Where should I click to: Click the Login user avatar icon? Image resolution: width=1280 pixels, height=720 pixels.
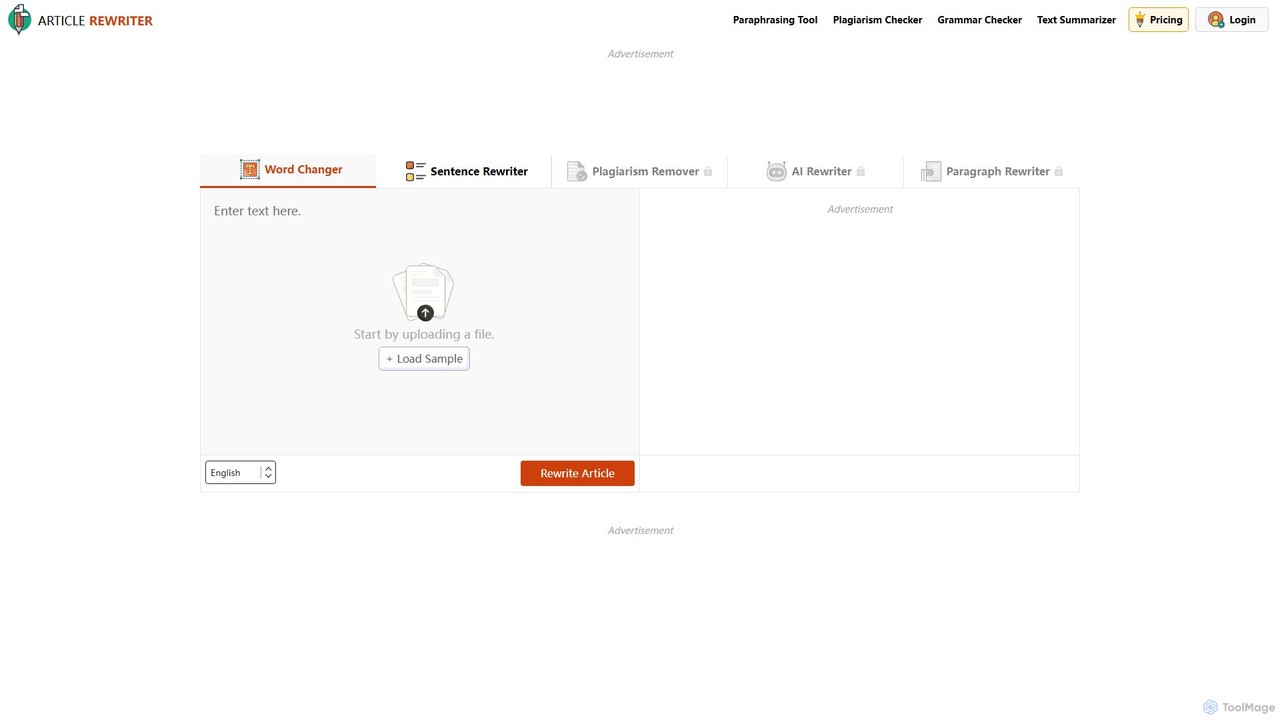click(1216, 20)
